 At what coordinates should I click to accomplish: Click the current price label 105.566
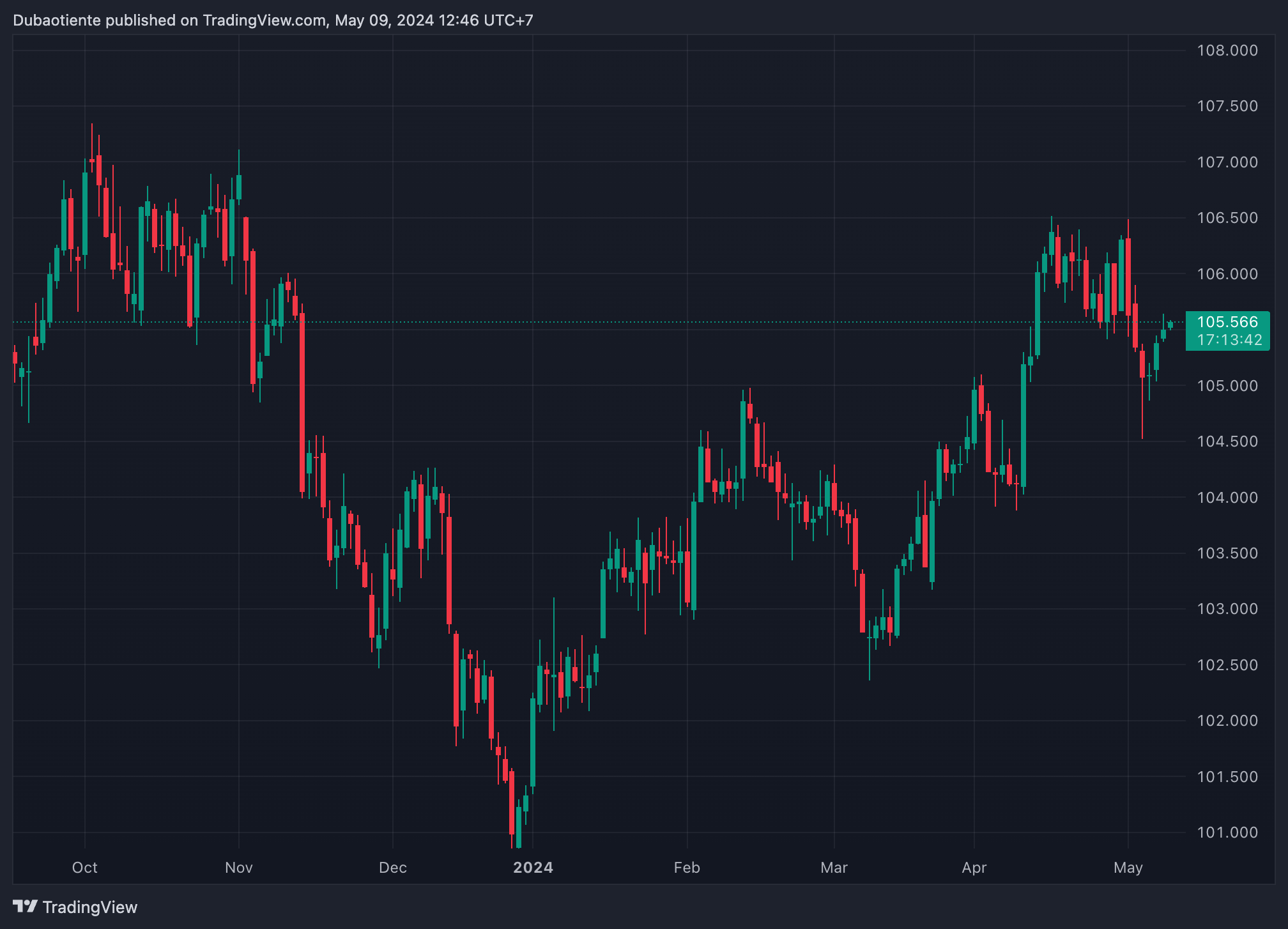click(1227, 322)
